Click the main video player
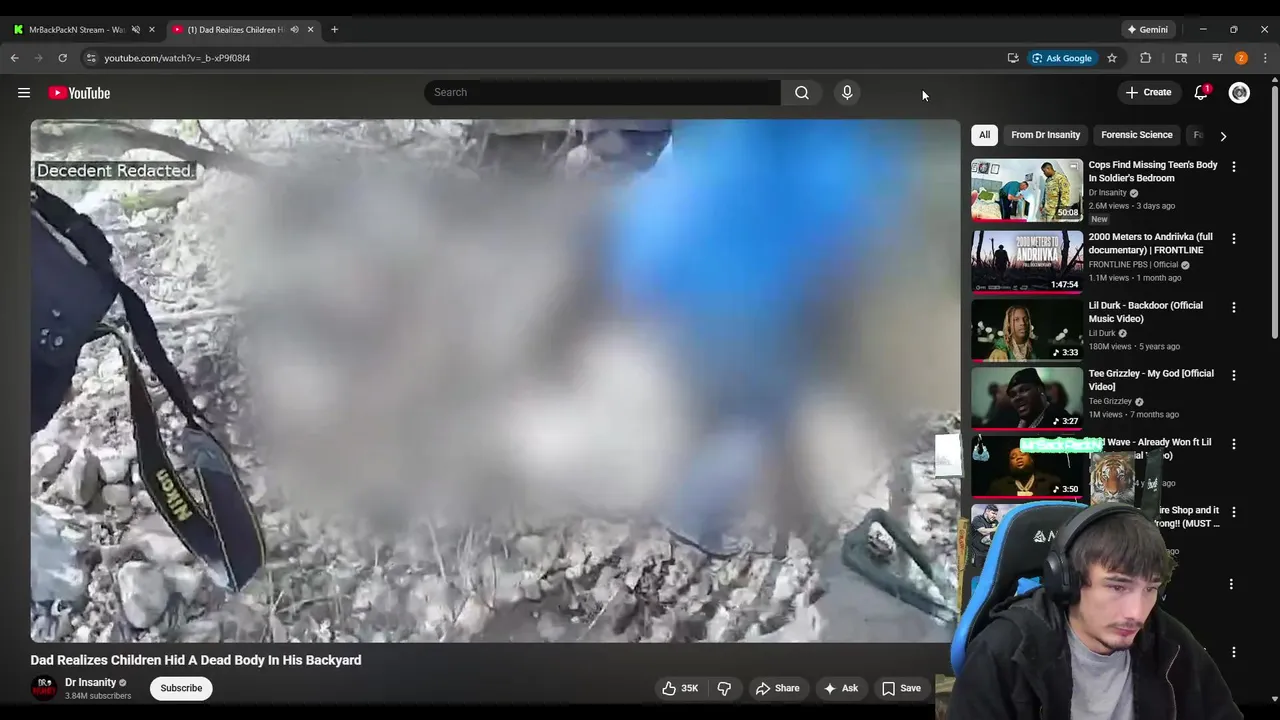The image size is (1280, 720). coord(495,381)
